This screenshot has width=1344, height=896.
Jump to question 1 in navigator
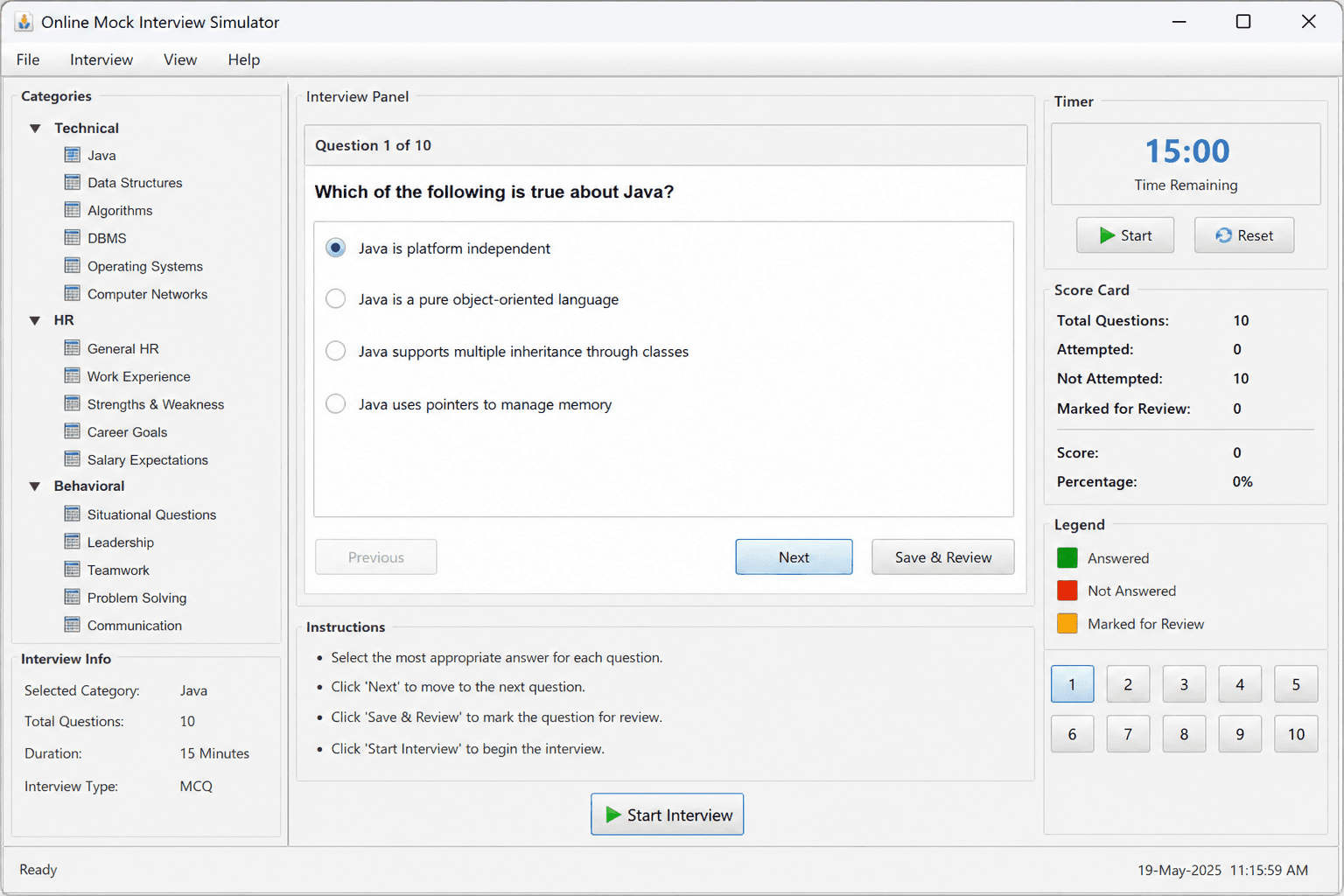1073,684
